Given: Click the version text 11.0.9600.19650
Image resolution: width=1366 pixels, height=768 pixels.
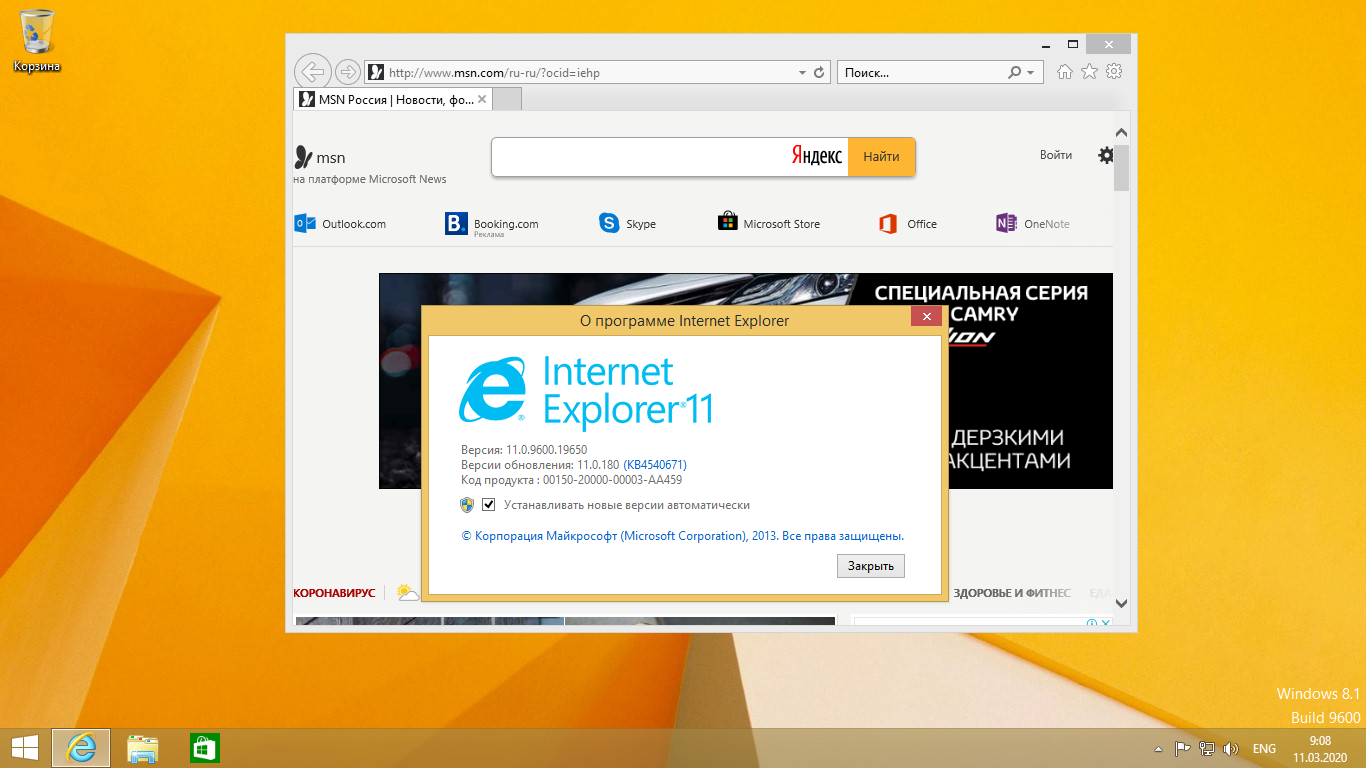Looking at the screenshot, I should point(546,450).
